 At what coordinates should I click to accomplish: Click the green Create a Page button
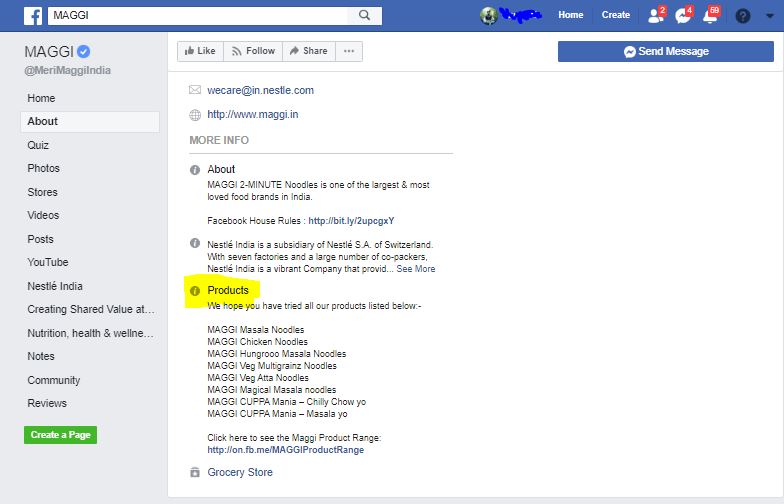pyautogui.click(x=60, y=435)
